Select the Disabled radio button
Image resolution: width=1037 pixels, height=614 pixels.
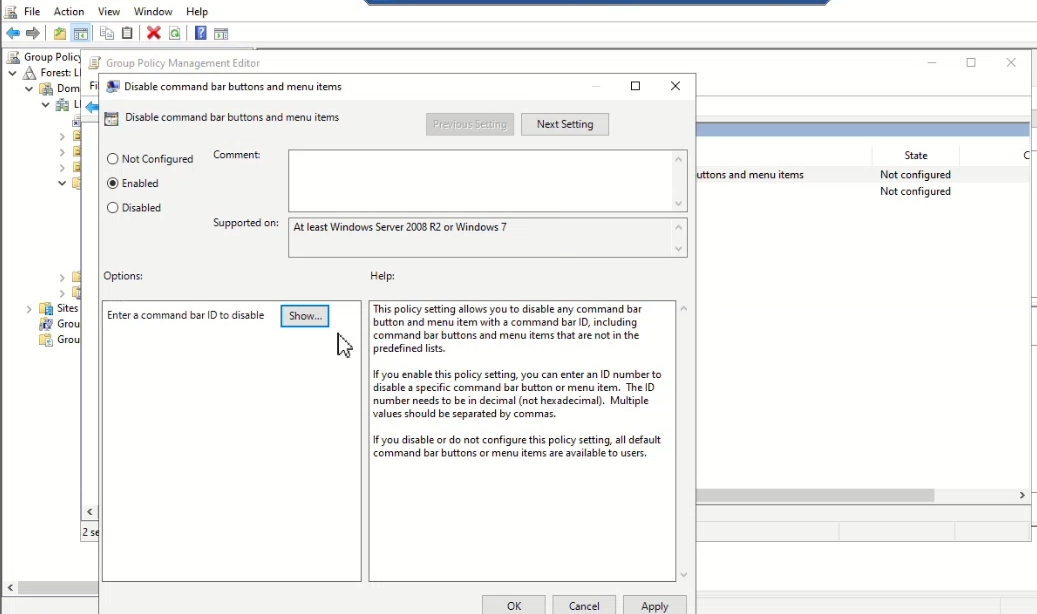(x=113, y=207)
